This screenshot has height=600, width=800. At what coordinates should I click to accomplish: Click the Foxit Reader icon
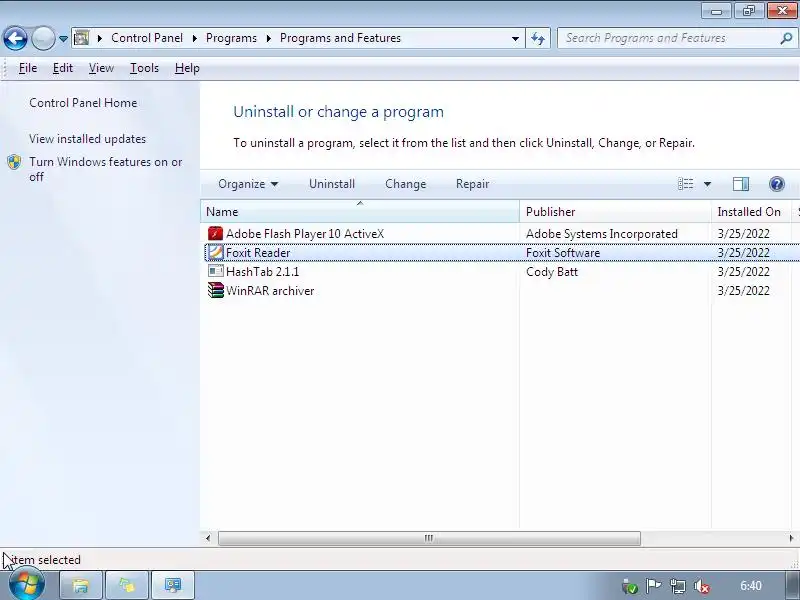point(215,253)
